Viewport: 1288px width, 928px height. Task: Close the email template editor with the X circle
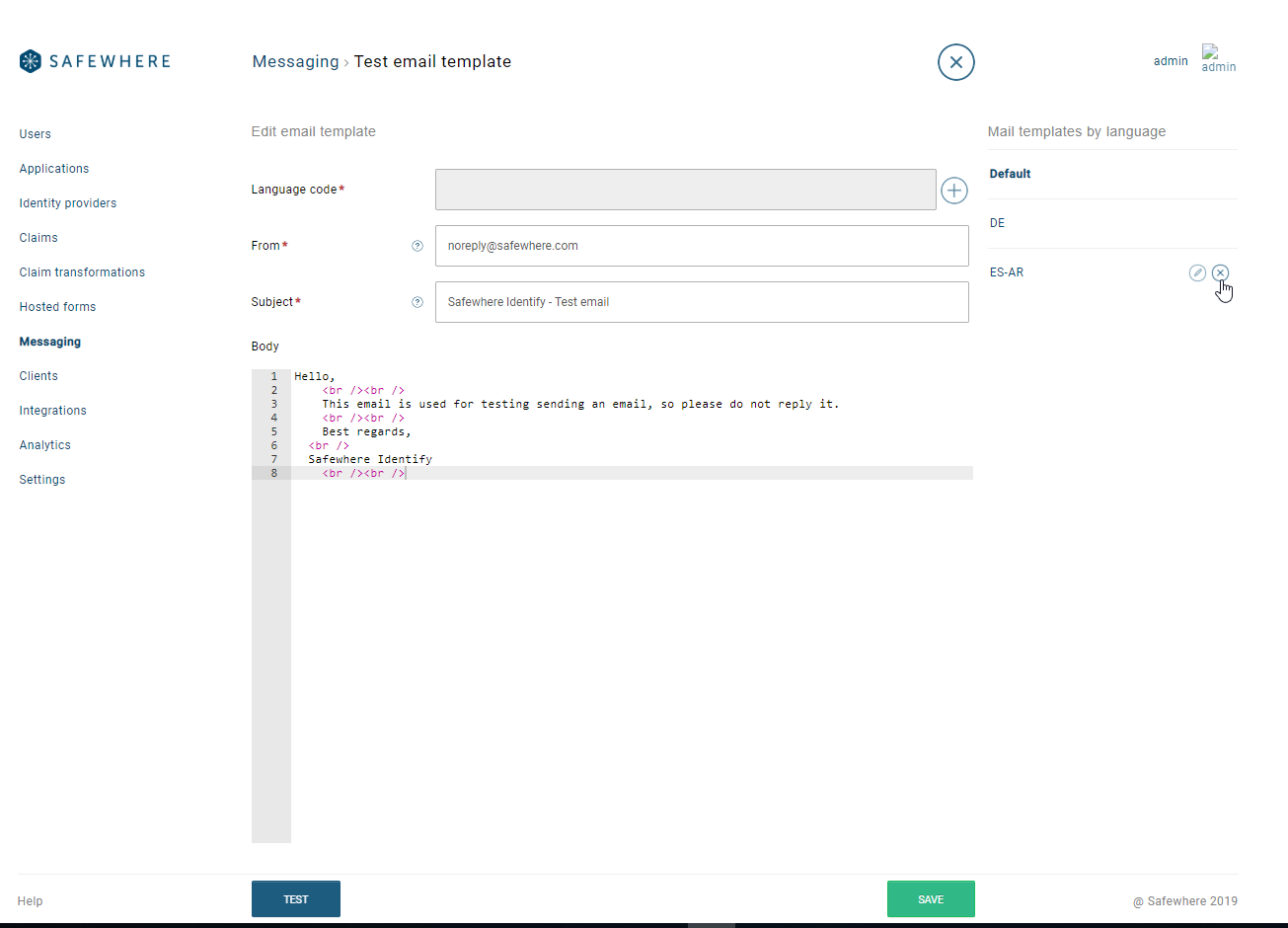coord(955,61)
